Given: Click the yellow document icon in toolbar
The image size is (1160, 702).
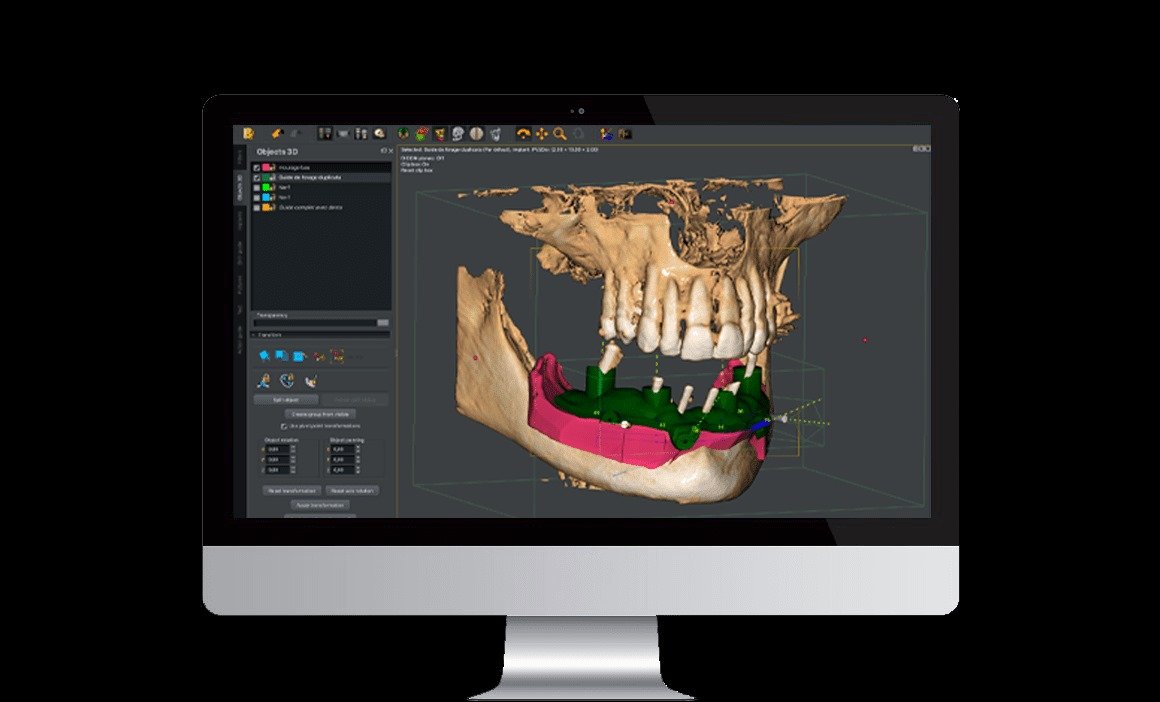Looking at the screenshot, I should 248,133.
